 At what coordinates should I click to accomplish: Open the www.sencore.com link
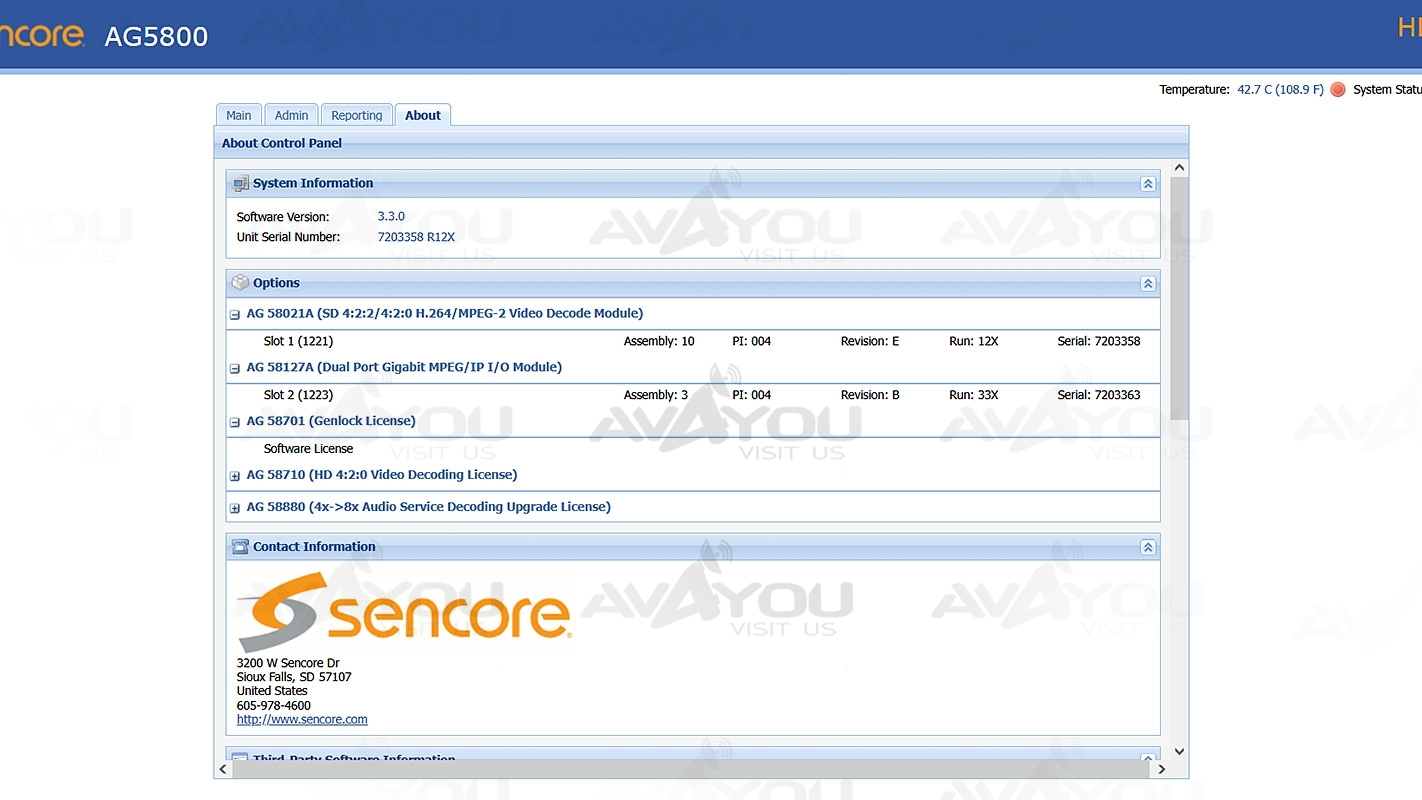302,719
